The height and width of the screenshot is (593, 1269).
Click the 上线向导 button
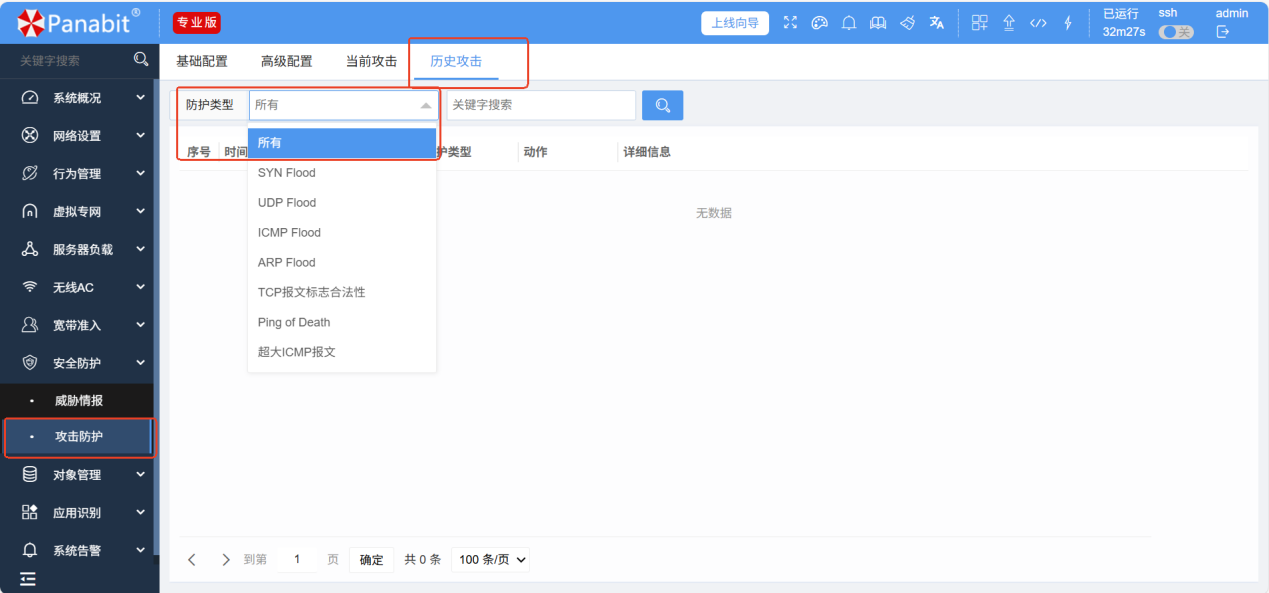[735, 23]
